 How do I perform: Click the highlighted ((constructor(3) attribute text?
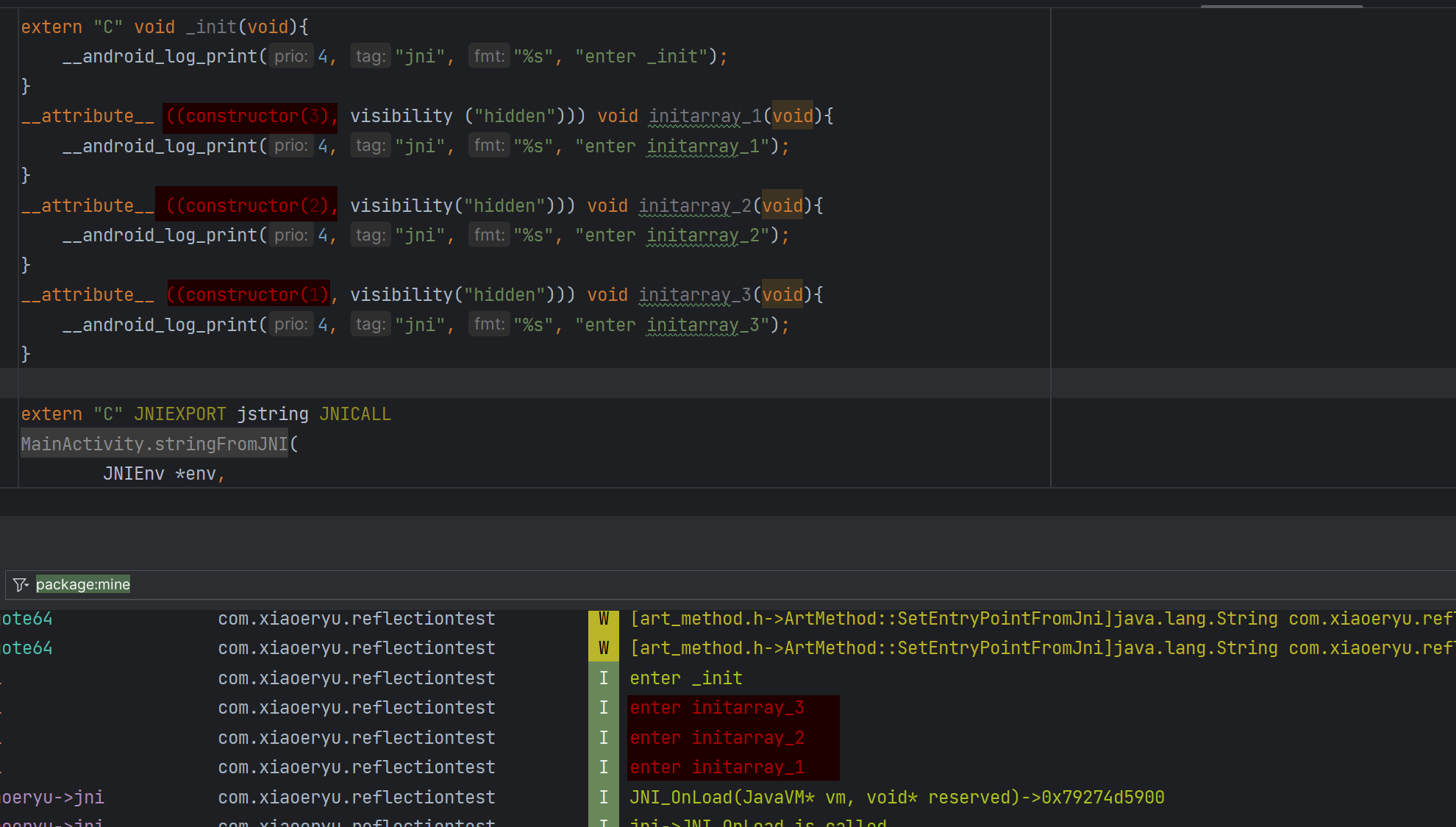[250, 116]
